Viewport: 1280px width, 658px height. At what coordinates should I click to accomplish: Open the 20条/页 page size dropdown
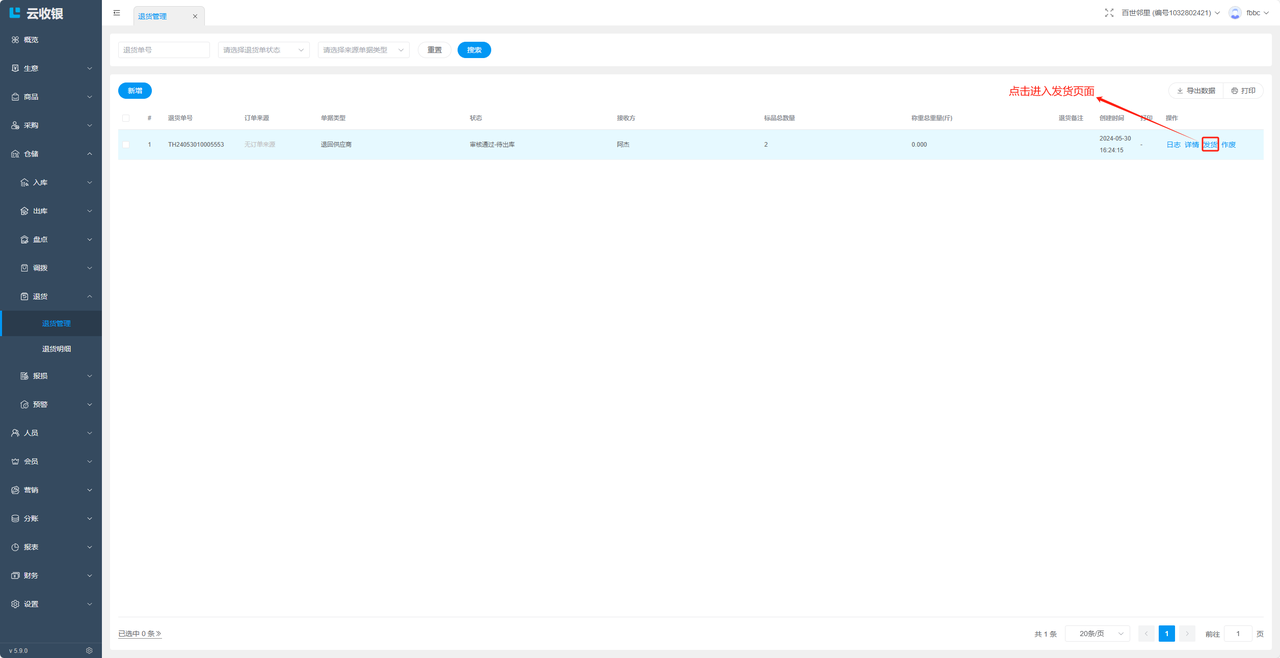click(x=1097, y=634)
